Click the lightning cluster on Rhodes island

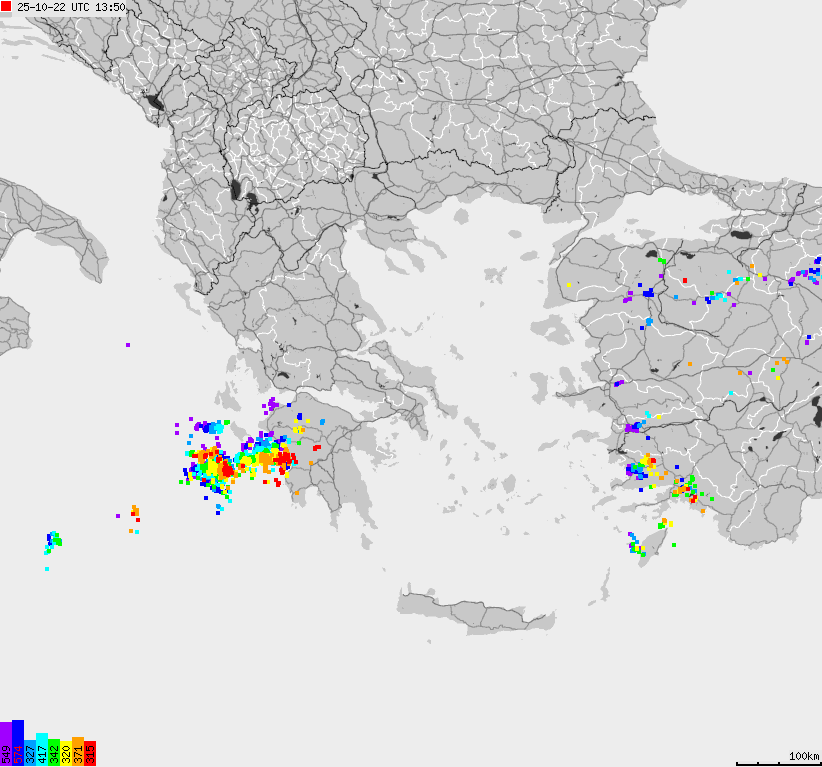tap(636, 546)
